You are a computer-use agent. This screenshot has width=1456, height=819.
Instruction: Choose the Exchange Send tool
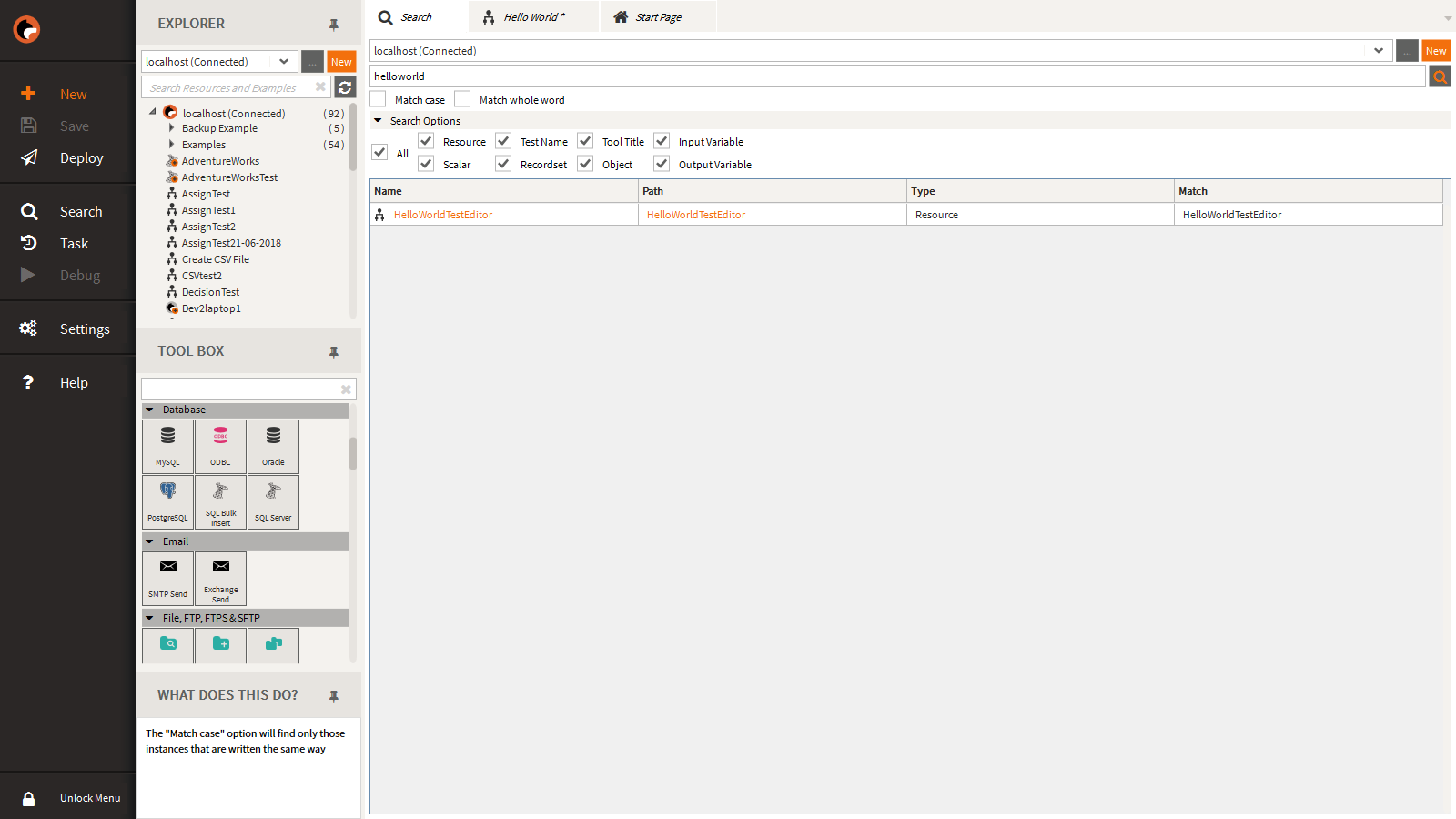pyautogui.click(x=220, y=578)
